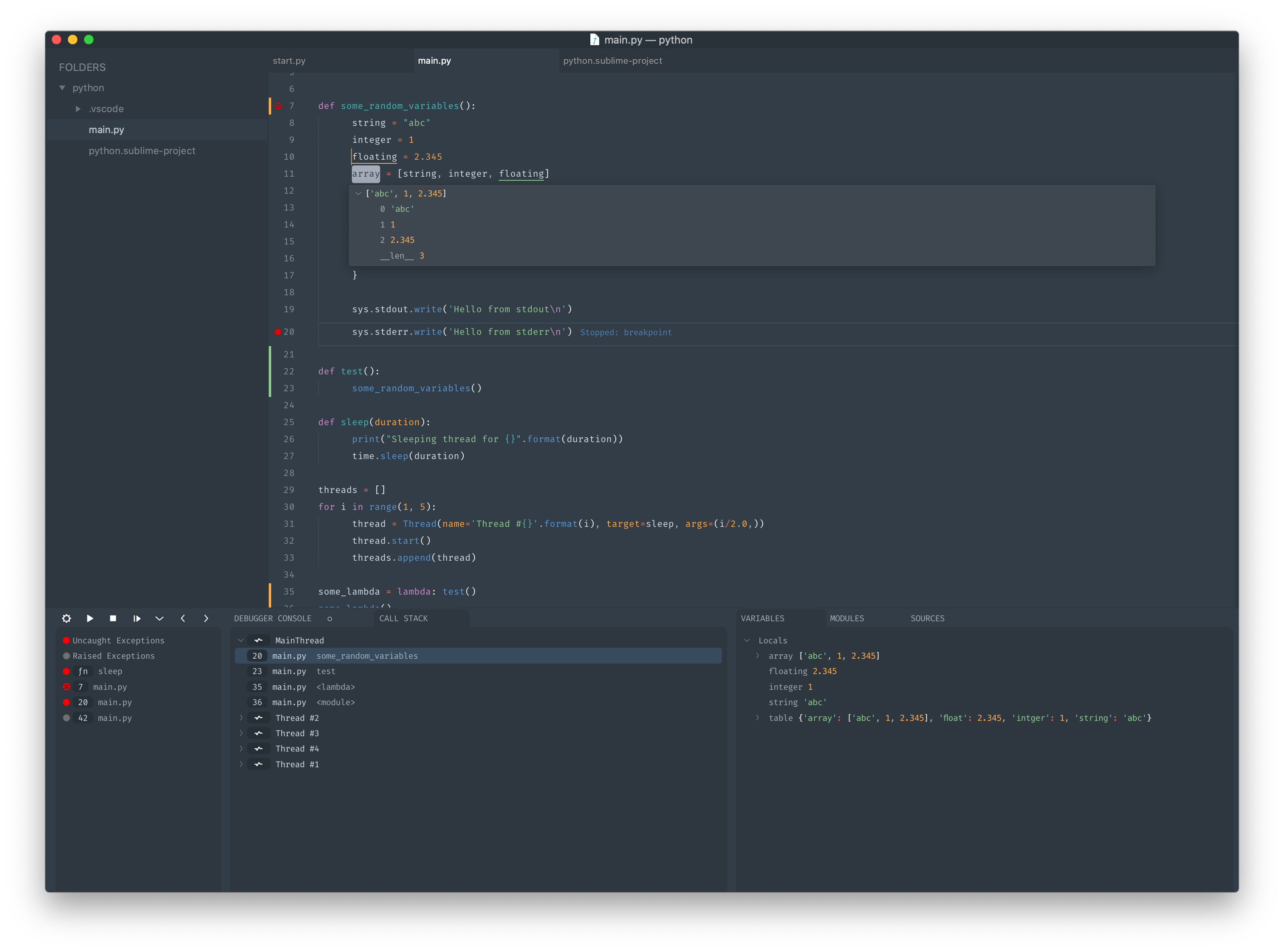This screenshot has width=1284, height=952.
Task: Expand Thread #2 in call stack
Action: [241, 718]
